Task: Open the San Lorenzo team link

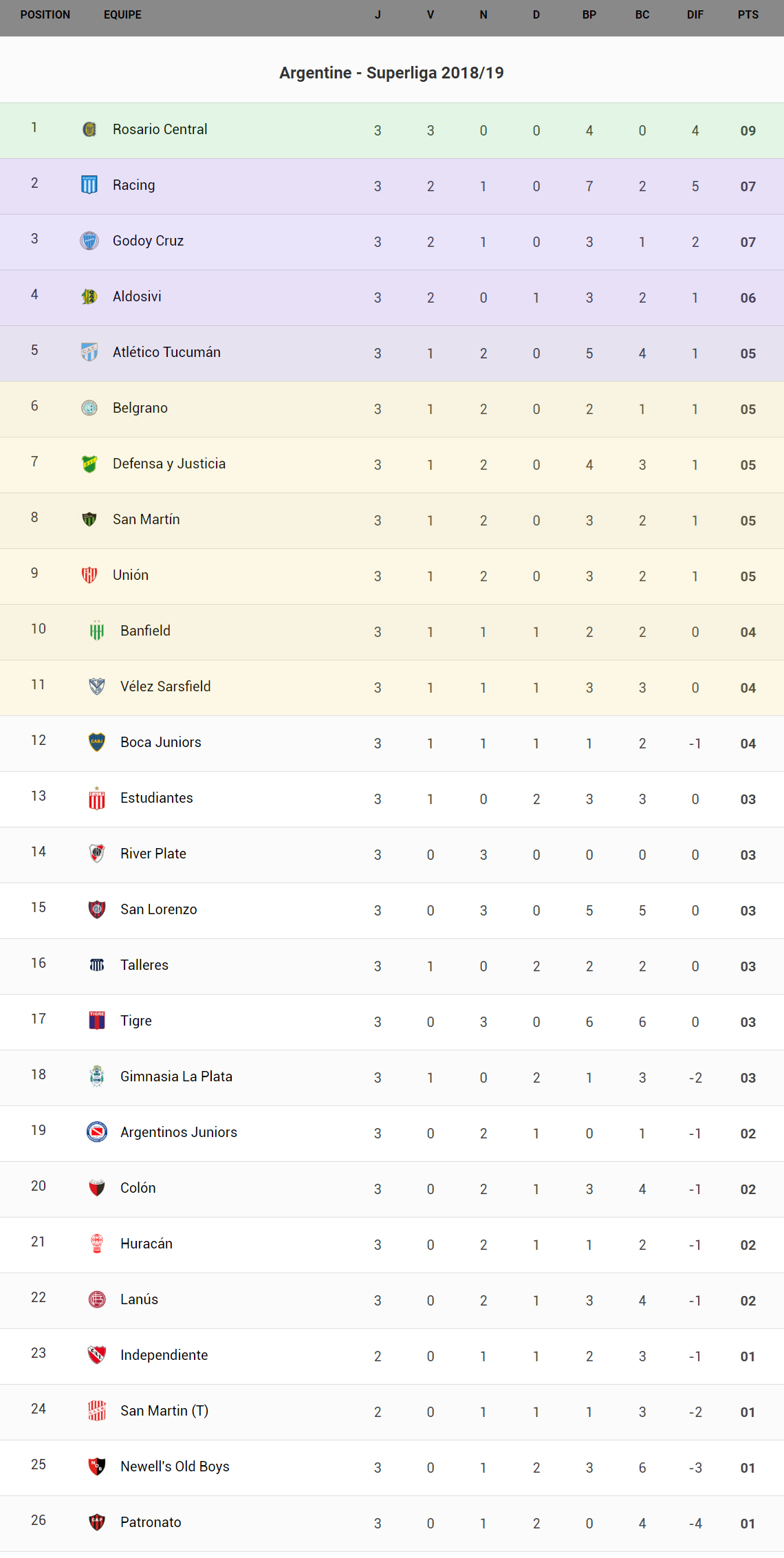Action: pyautogui.click(x=158, y=909)
